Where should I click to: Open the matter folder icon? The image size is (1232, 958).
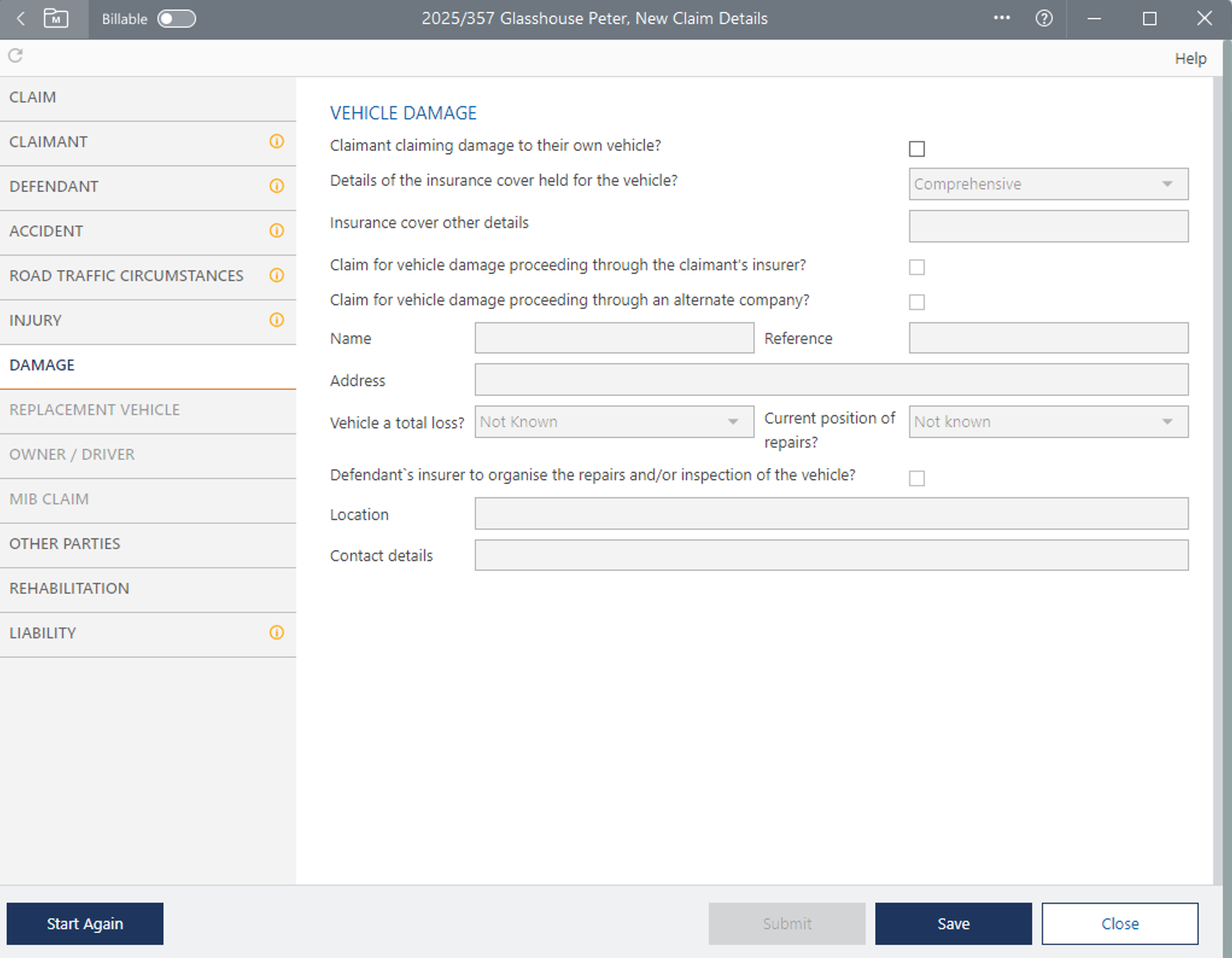(56, 18)
